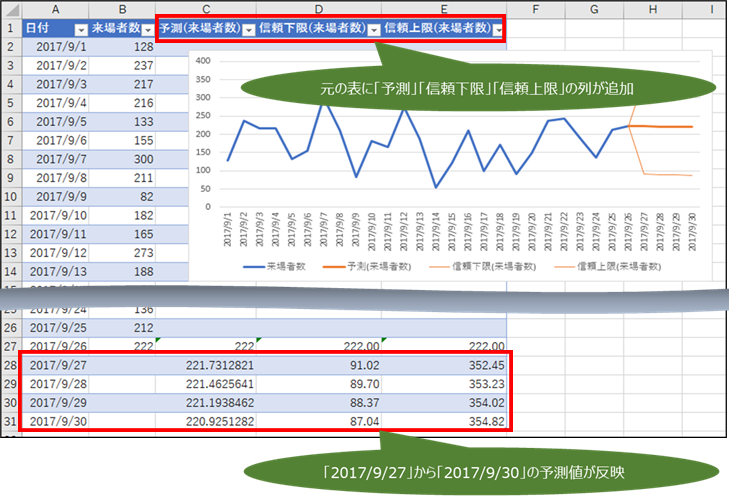
Task: Select row 31 header
Action: tap(11, 422)
